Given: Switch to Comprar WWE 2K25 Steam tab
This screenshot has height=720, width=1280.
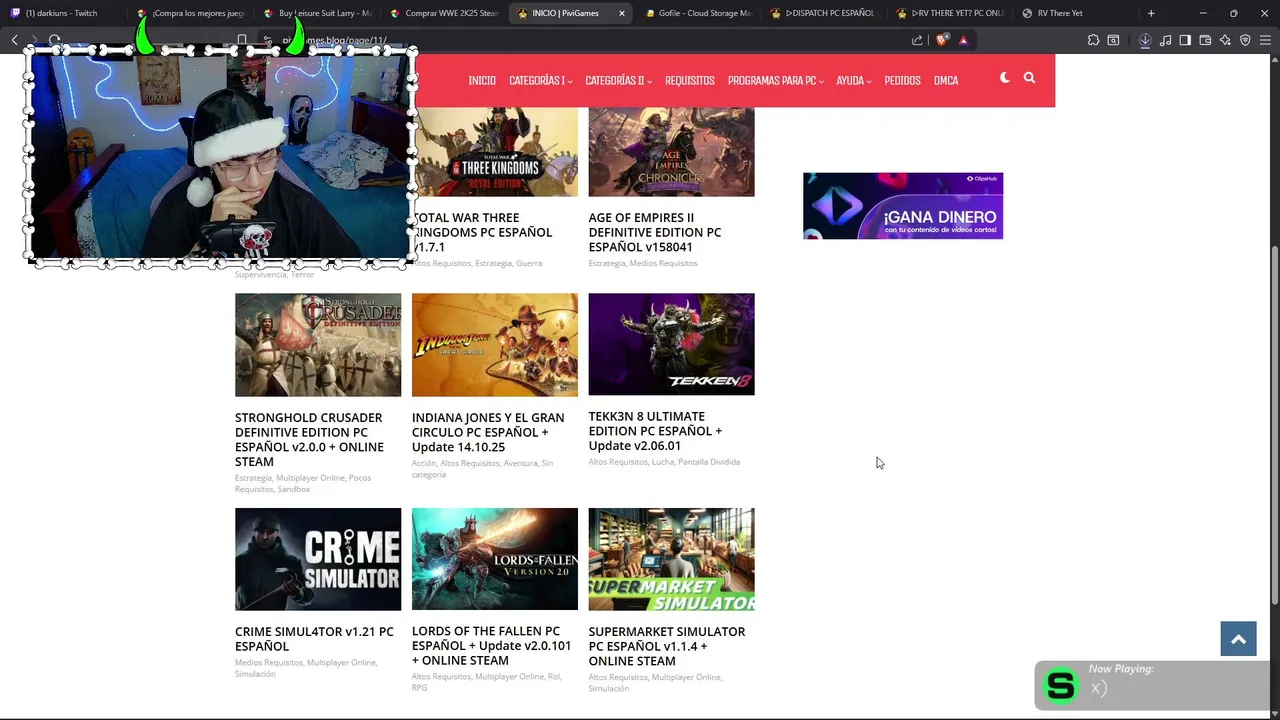Looking at the screenshot, I should (444, 13).
